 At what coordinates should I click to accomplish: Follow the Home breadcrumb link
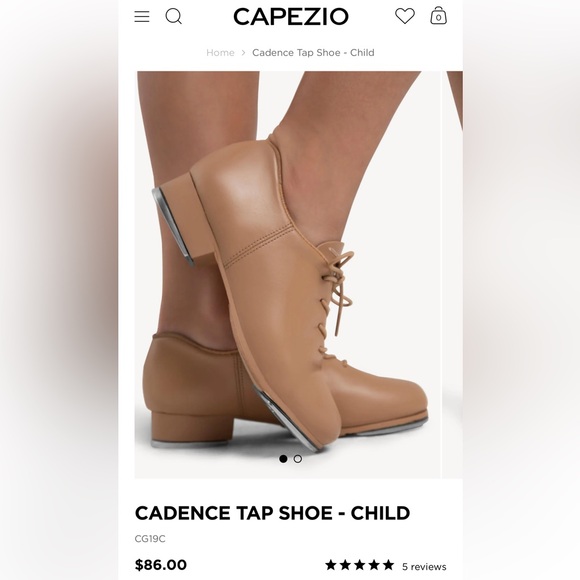pyautogui.click(x=220, y=53)
